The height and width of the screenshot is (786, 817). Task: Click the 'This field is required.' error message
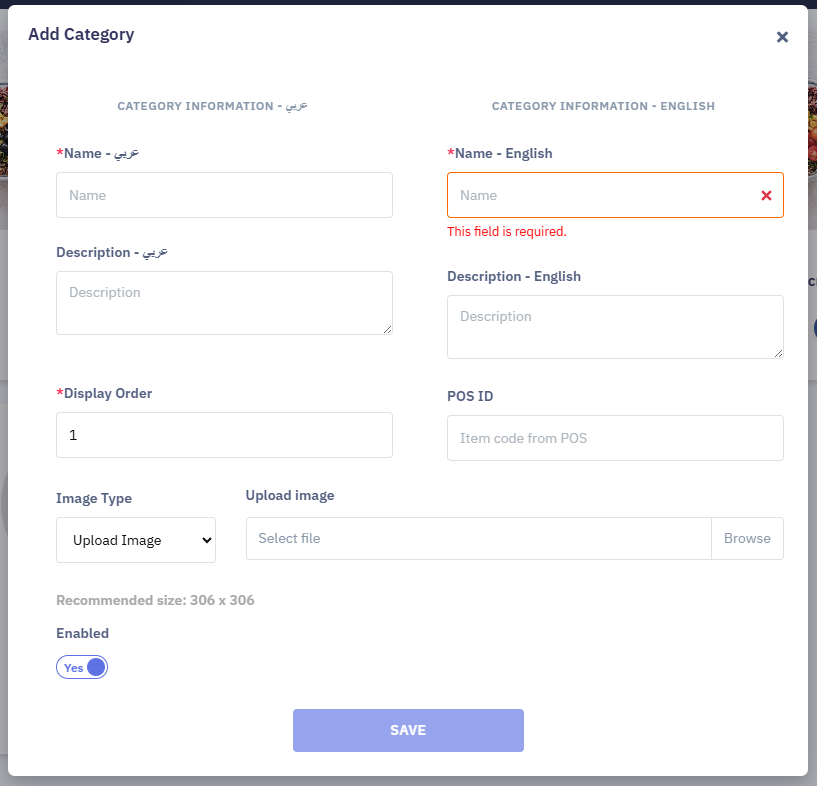click(x=506, y=231)
